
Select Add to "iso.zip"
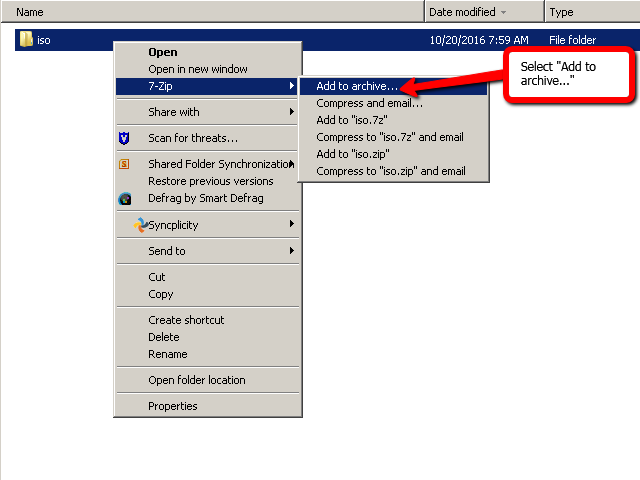[353, 154]
